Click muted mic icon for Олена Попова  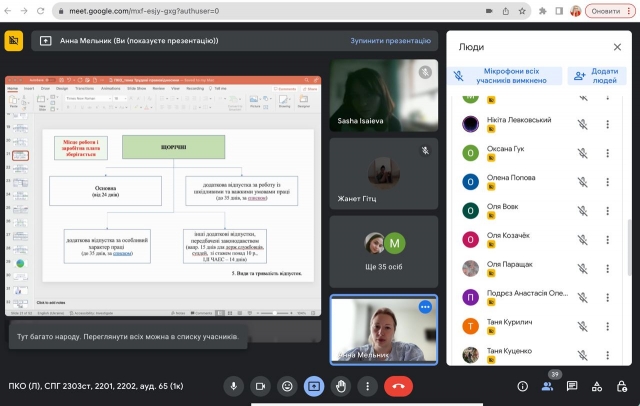coord(582,182)
